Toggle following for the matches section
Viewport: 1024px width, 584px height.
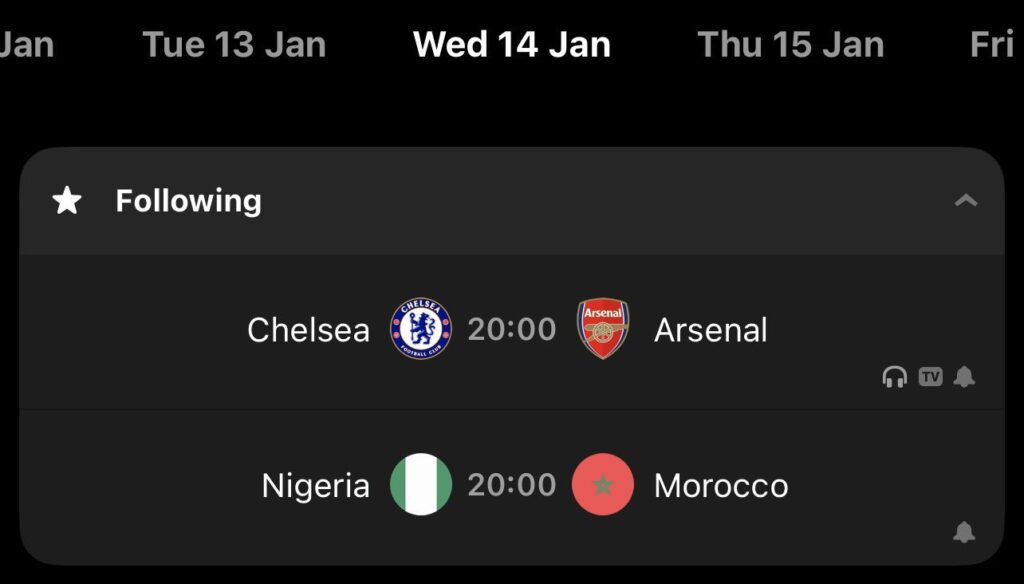pyautogui.click(x=66, y=200)
